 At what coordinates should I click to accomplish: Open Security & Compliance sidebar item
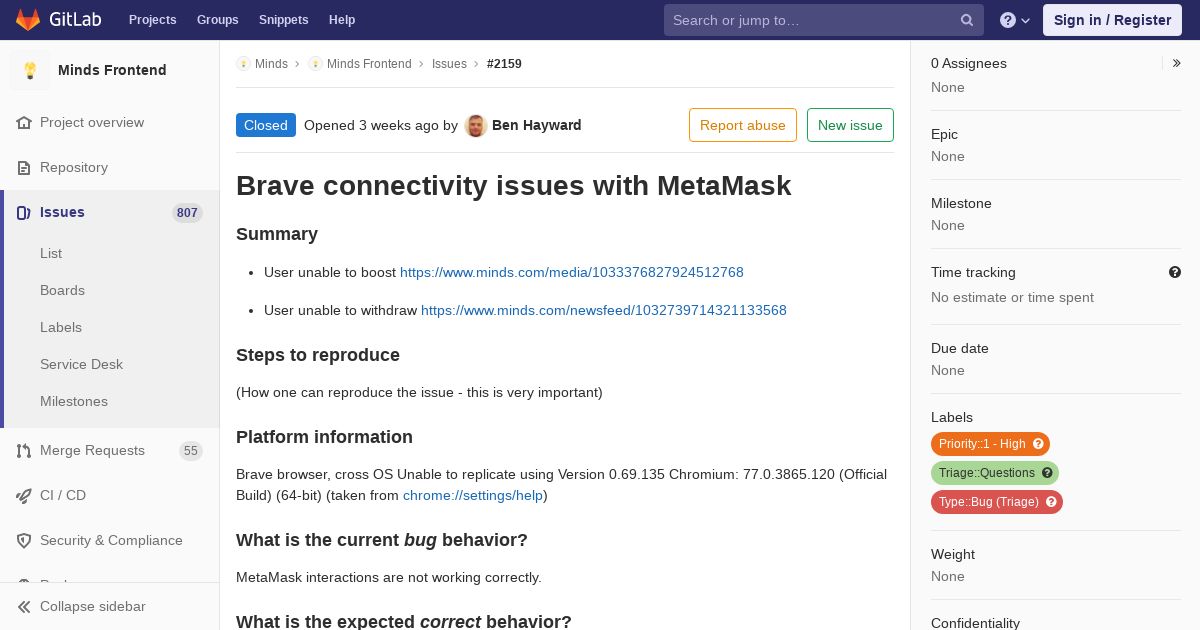[x=110, y=541]
